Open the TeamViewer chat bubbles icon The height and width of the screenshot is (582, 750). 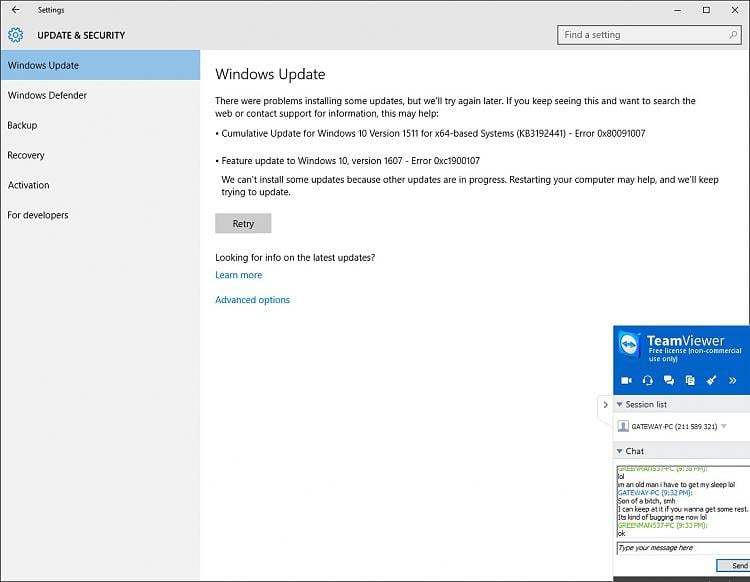coord(669,381)
